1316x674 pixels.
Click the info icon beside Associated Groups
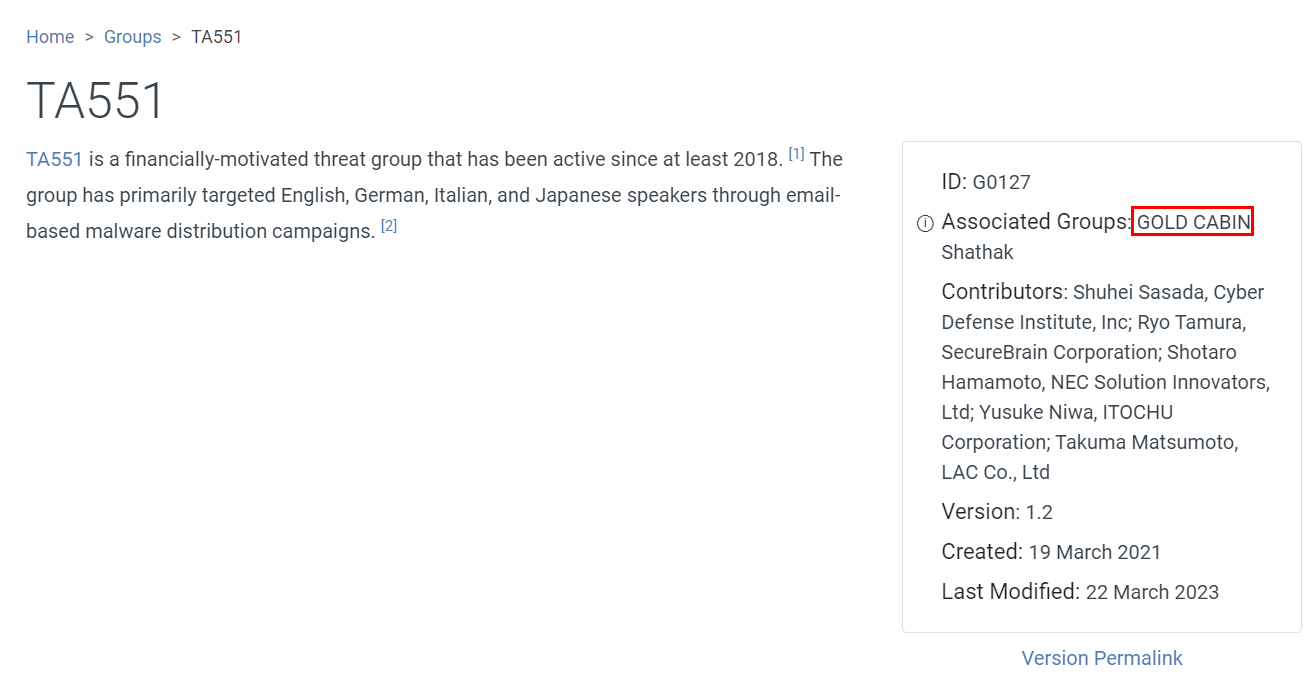(925, 223)
